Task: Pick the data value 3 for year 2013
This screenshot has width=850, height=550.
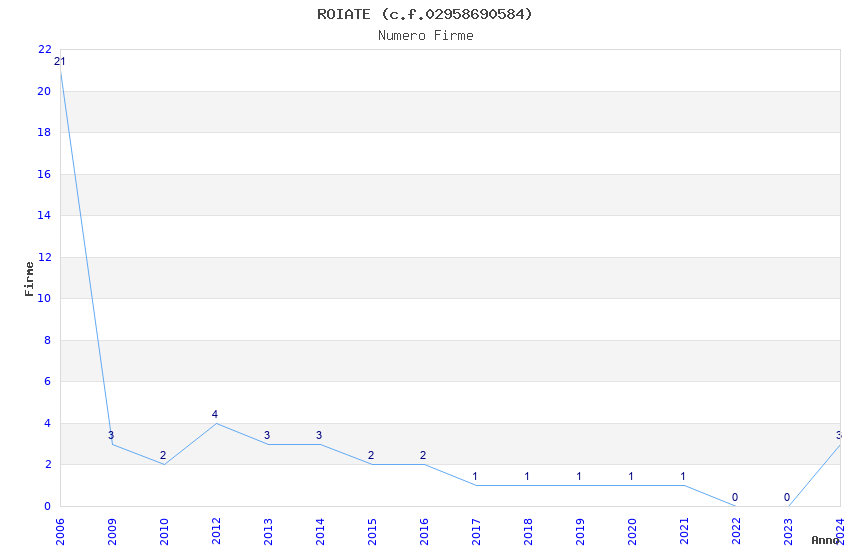Action: [267, 435]
